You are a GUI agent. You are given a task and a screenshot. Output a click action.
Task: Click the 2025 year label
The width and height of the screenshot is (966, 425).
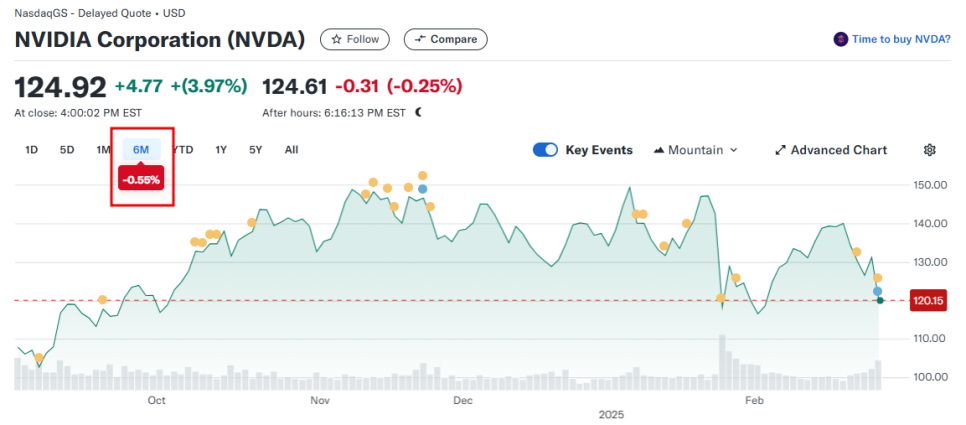(x=612, y=415)
